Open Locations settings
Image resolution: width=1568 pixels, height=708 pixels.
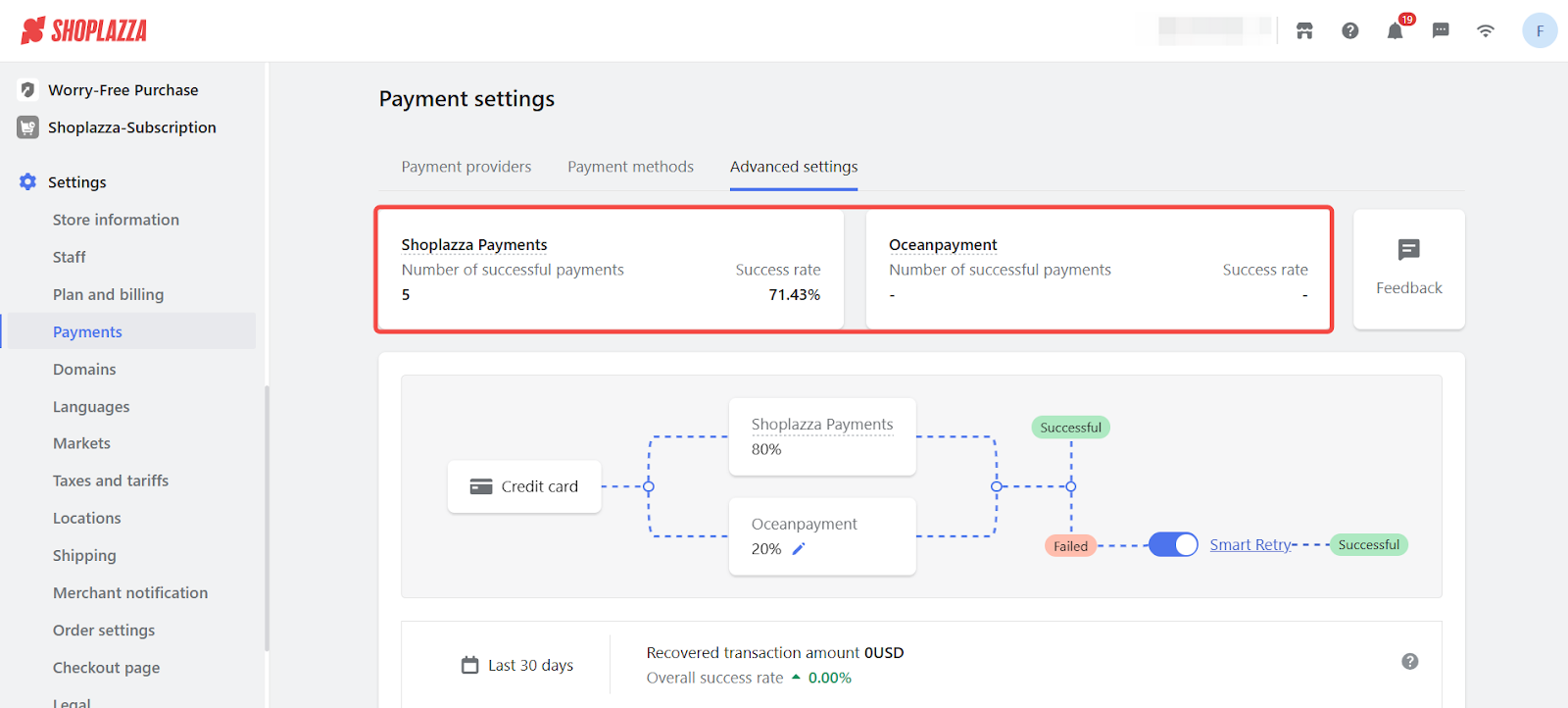[87, 518]
